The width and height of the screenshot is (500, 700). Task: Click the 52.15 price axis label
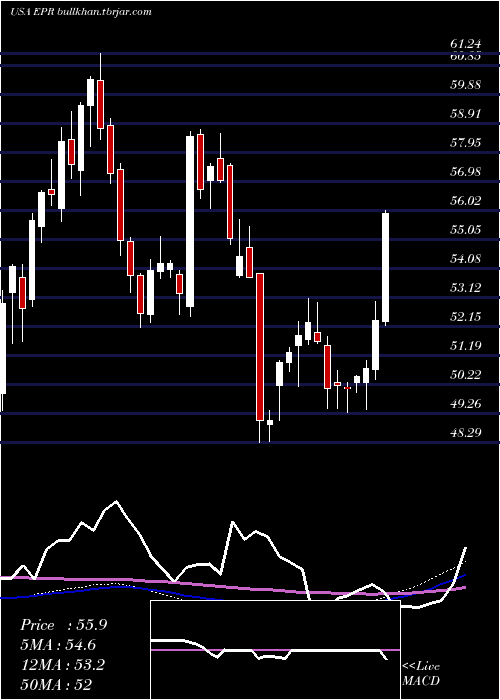466,317
